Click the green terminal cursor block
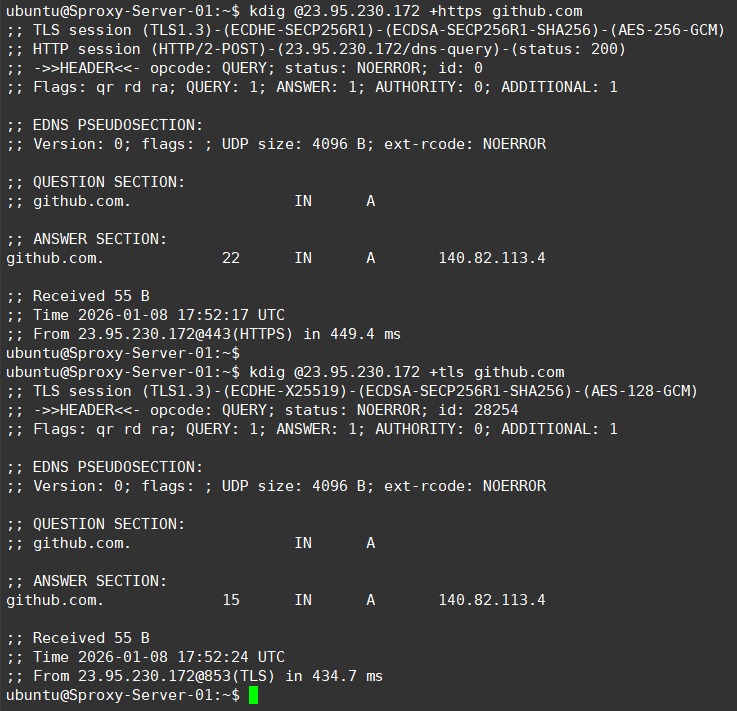 point(254,694)
